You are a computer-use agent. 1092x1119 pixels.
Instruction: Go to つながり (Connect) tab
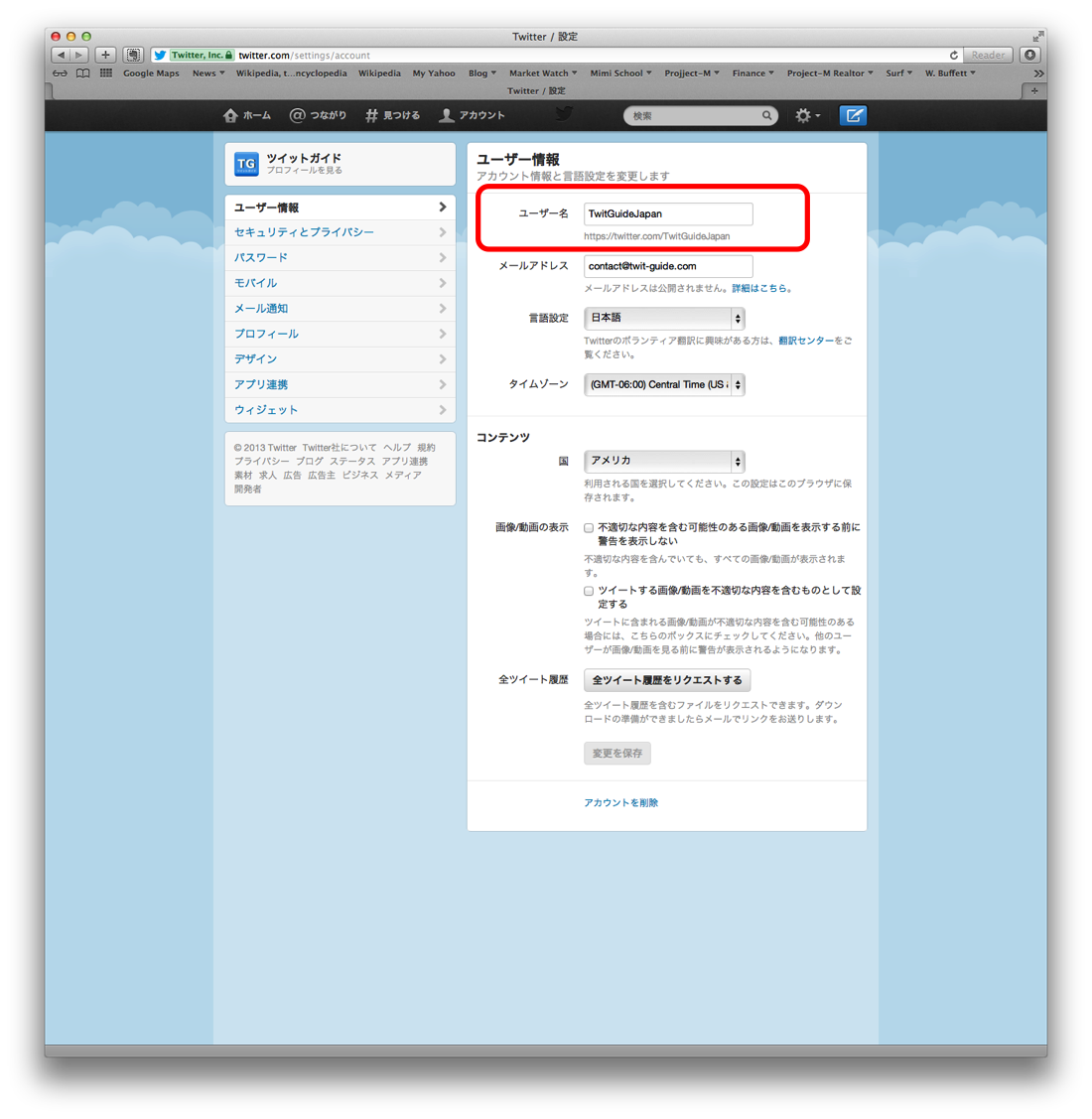coord(318,115)
